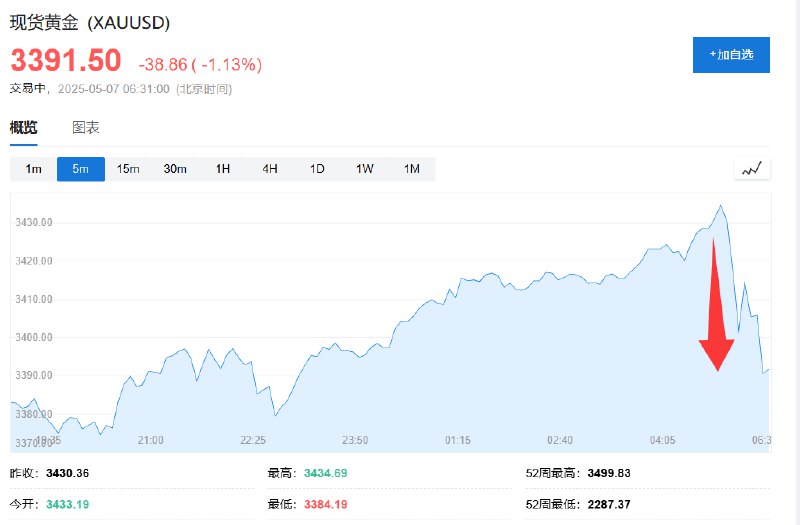The image size is (800, 525).
Task: Click the 04:05 time axis label
Action: [x=662, y=440]
